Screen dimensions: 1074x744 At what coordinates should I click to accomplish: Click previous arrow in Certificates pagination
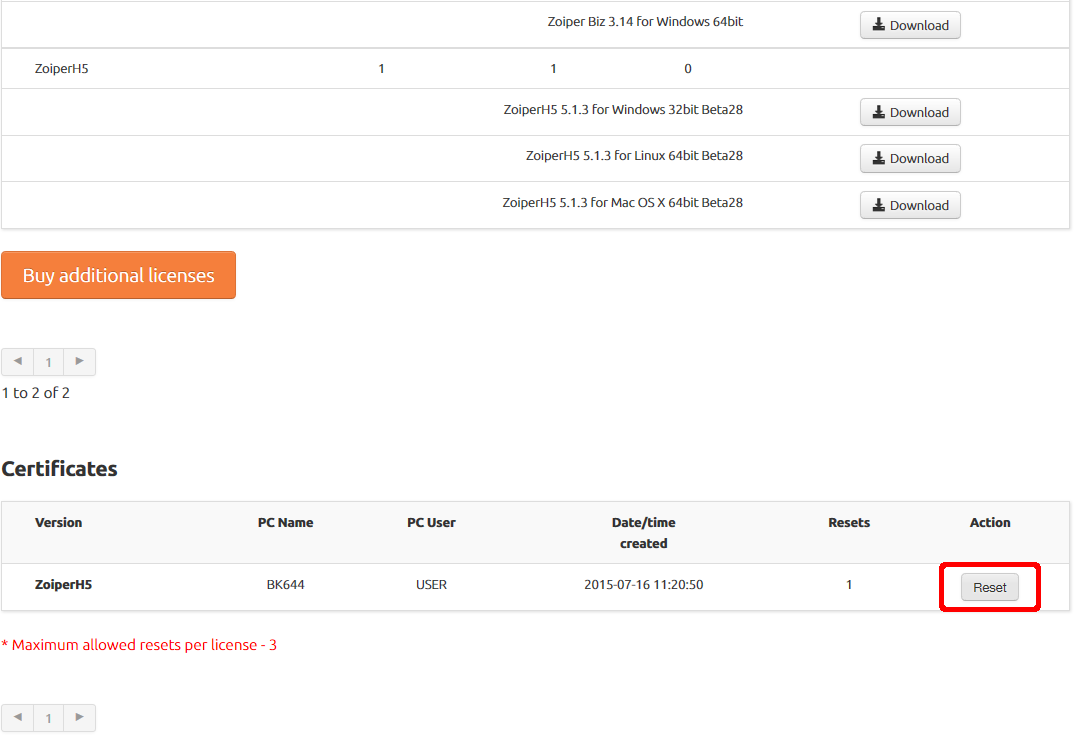coord(17,717)
